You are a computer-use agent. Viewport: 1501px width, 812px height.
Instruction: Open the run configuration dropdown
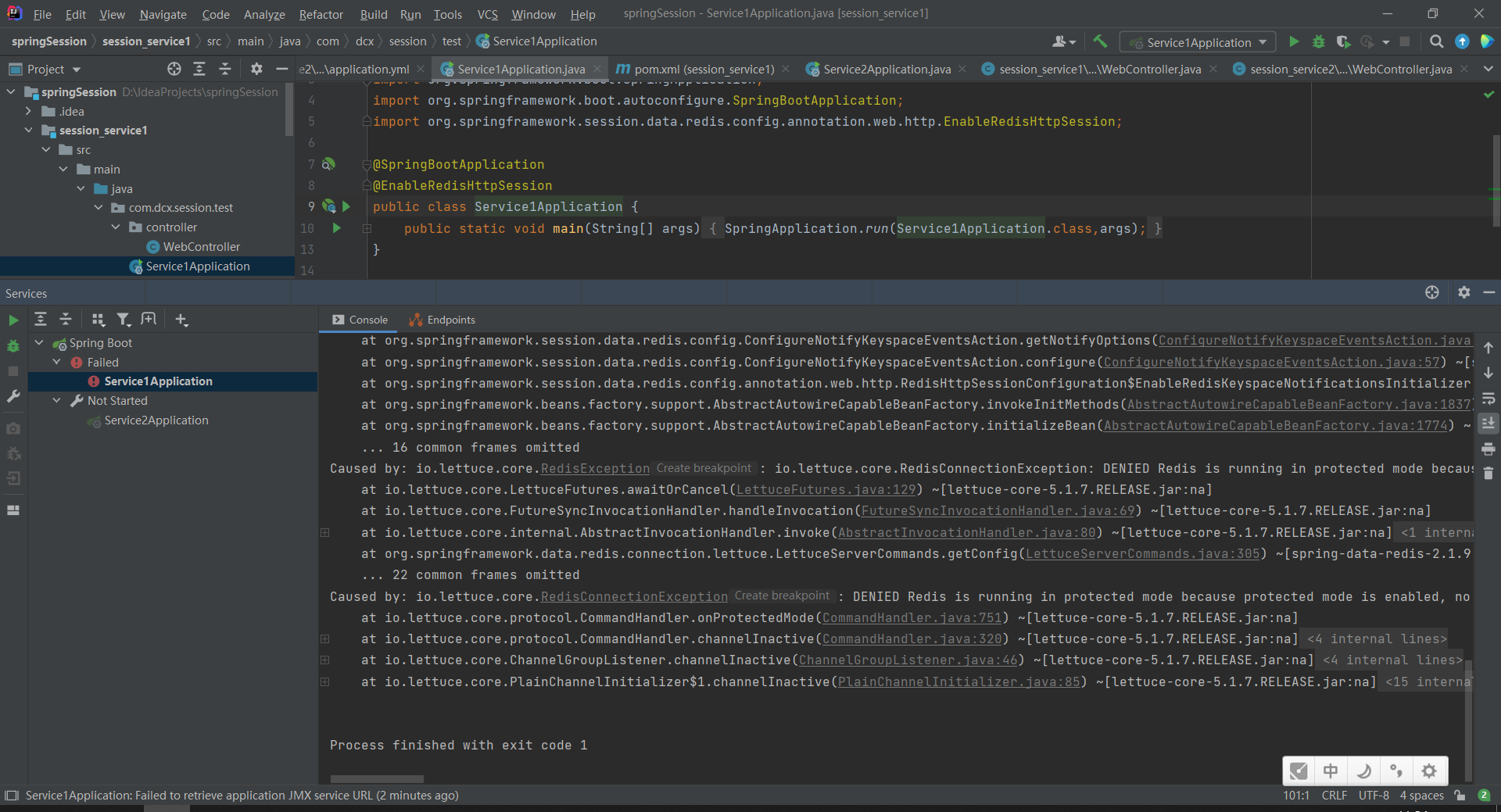point(1198,42)
